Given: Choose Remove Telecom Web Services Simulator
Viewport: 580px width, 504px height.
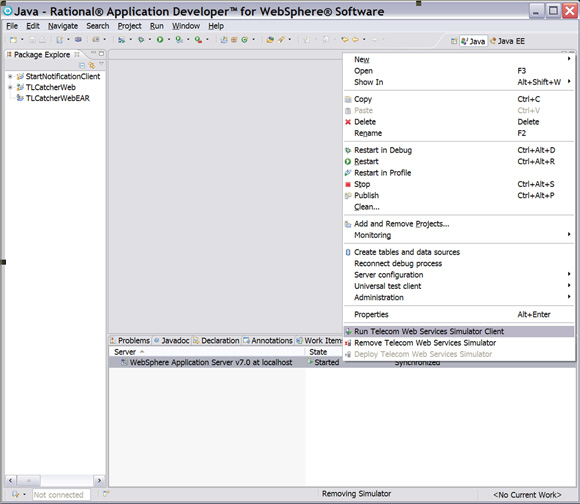Looking at the screenshot, I should (459, 343).
